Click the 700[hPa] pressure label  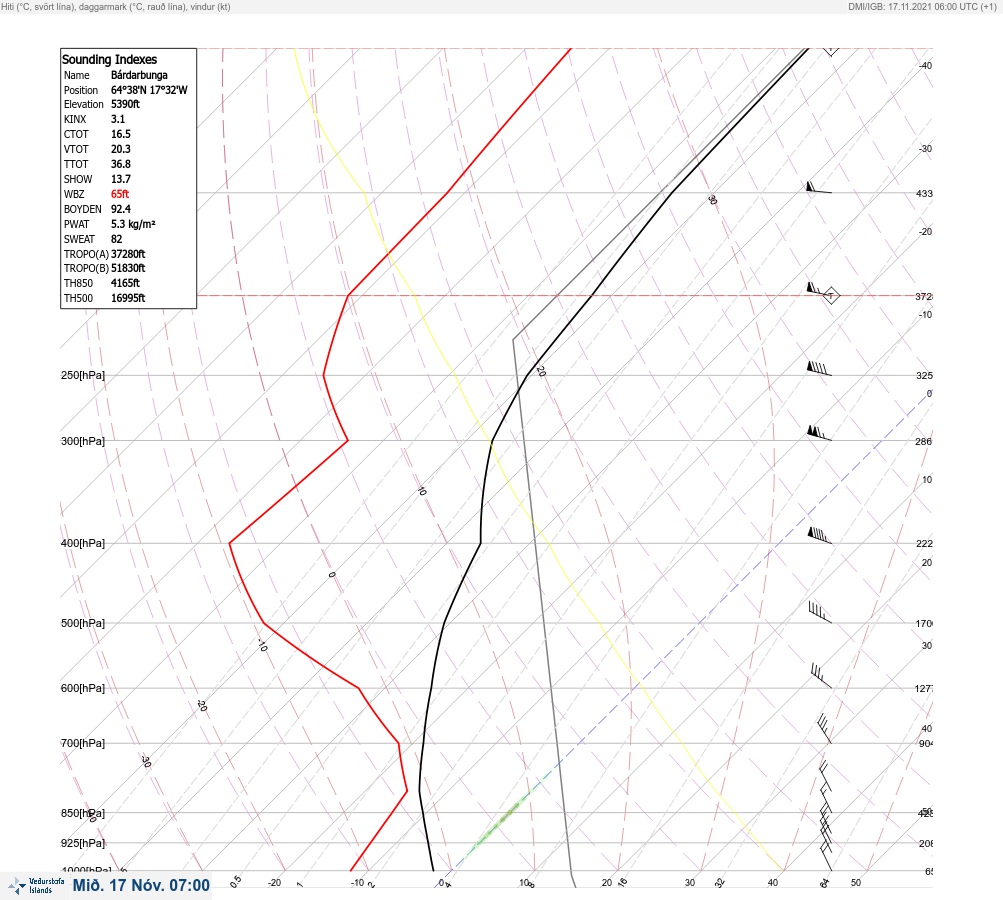83,743
